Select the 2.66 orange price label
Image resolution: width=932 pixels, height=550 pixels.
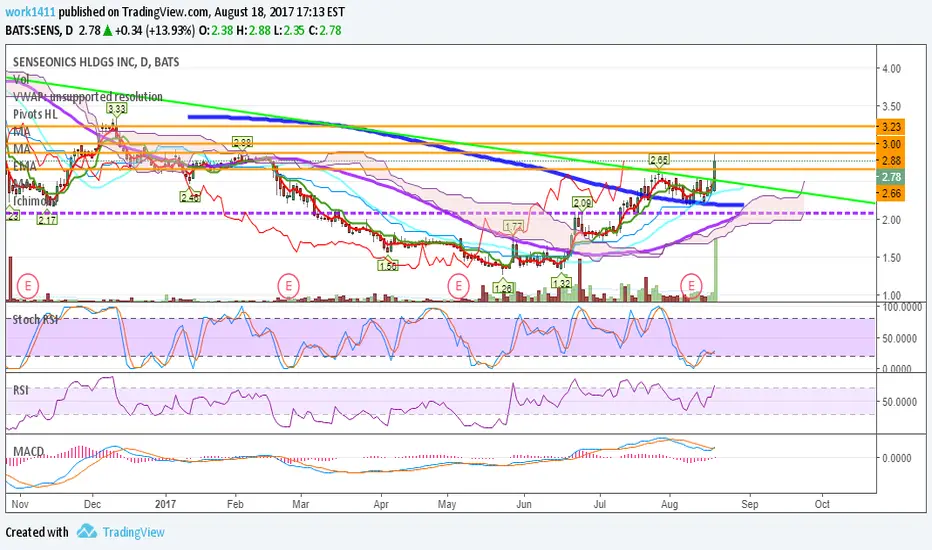[x=891, y=193]
